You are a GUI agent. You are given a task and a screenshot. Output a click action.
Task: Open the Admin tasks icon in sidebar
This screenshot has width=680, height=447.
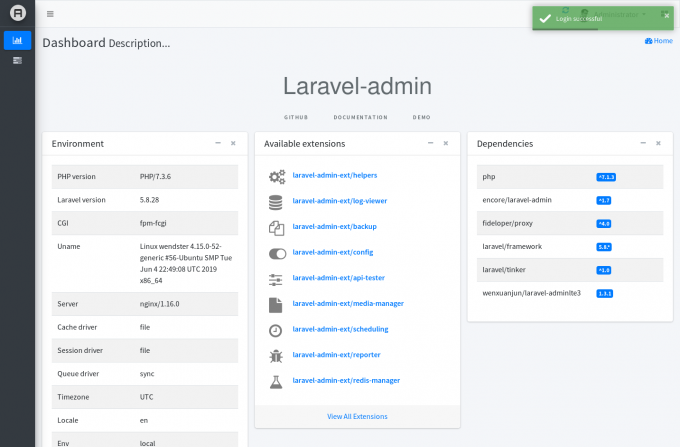click(x=17, y=60)
